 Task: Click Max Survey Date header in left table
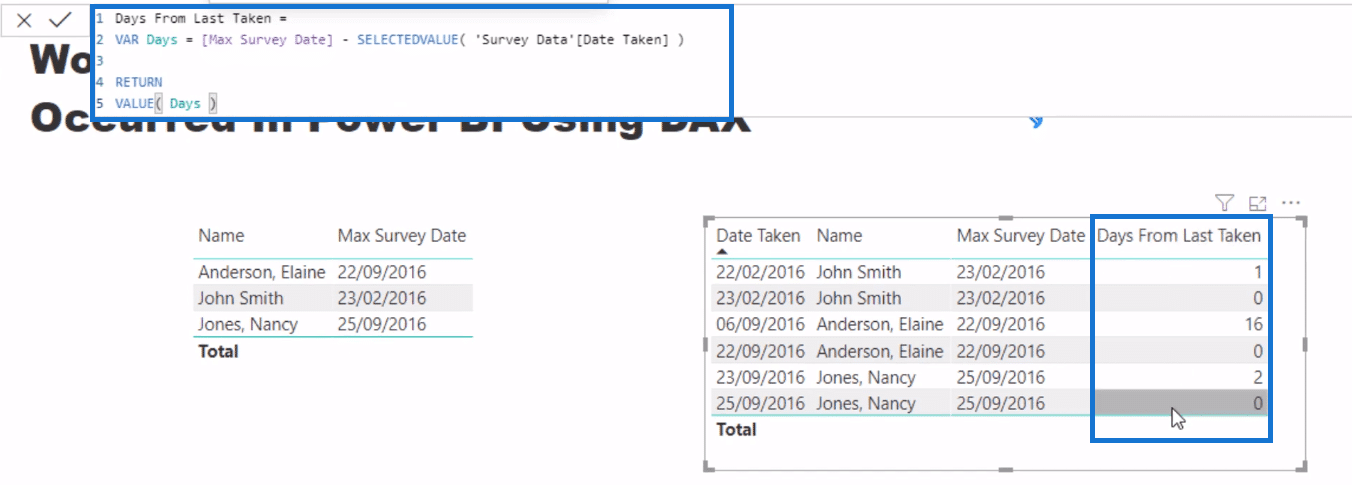coord(402,236)
